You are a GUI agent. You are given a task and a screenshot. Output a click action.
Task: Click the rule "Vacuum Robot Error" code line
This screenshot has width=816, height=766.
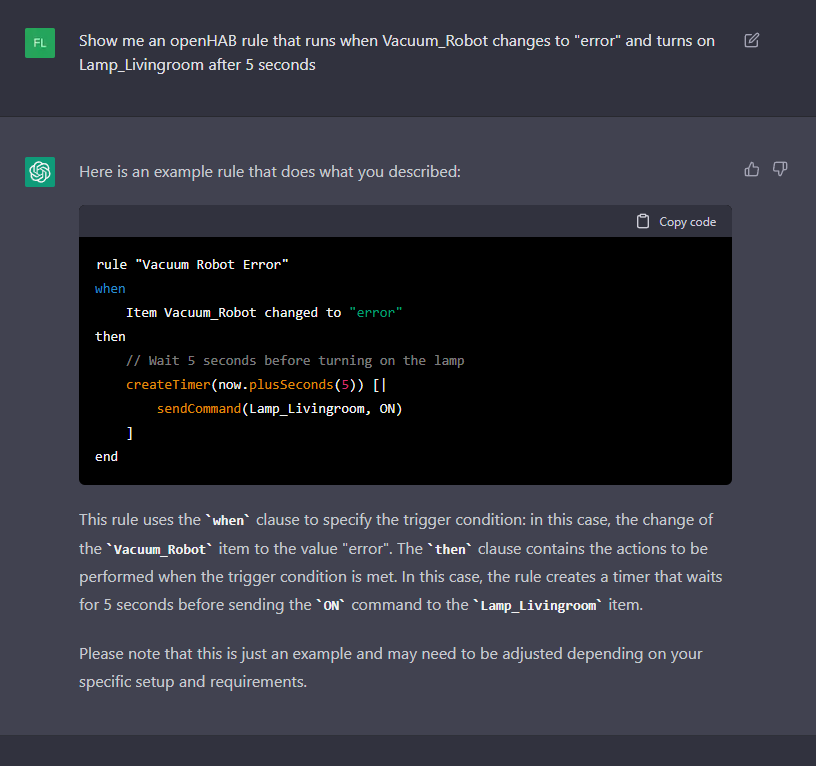click(192, 264)
